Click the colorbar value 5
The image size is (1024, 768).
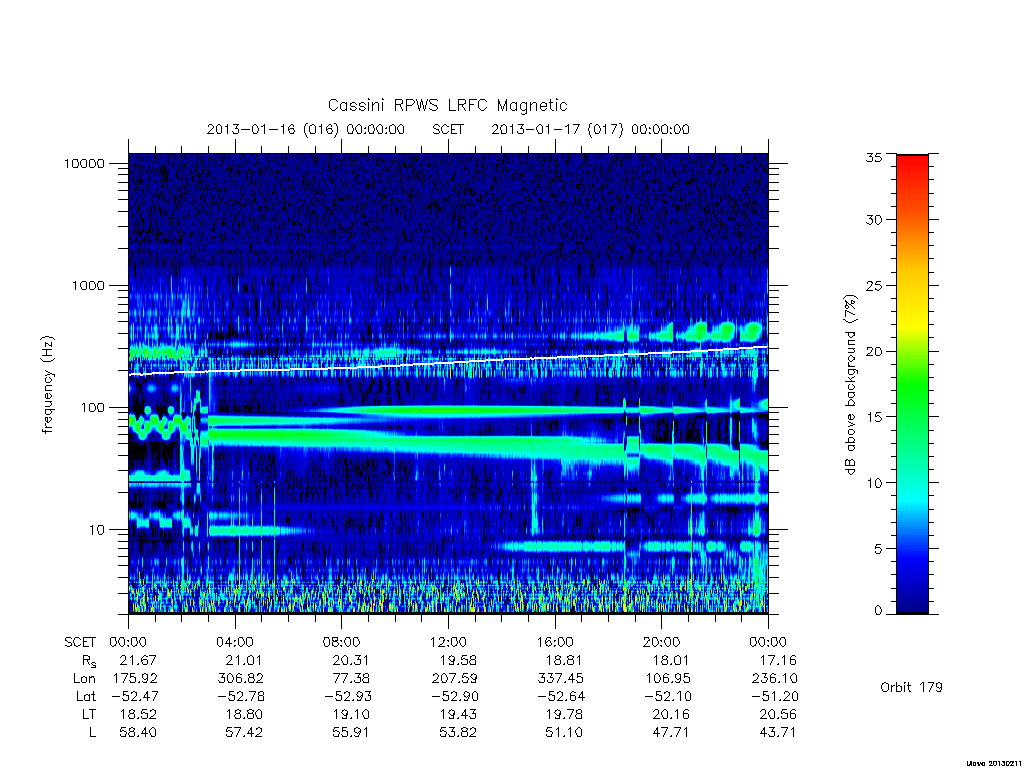(878, 549)
